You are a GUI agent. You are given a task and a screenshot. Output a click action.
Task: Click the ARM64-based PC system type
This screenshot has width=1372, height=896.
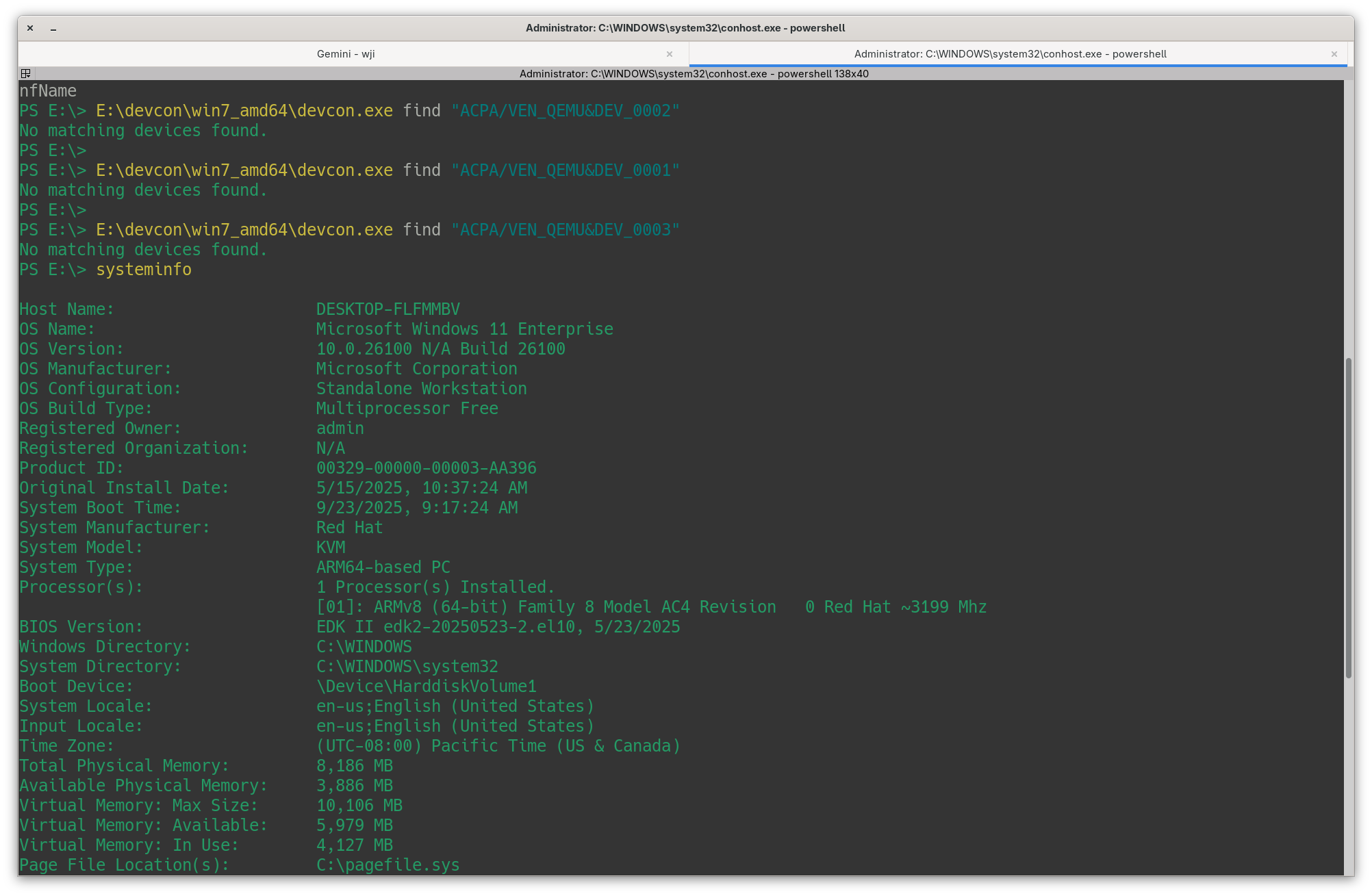click(383, 567)
